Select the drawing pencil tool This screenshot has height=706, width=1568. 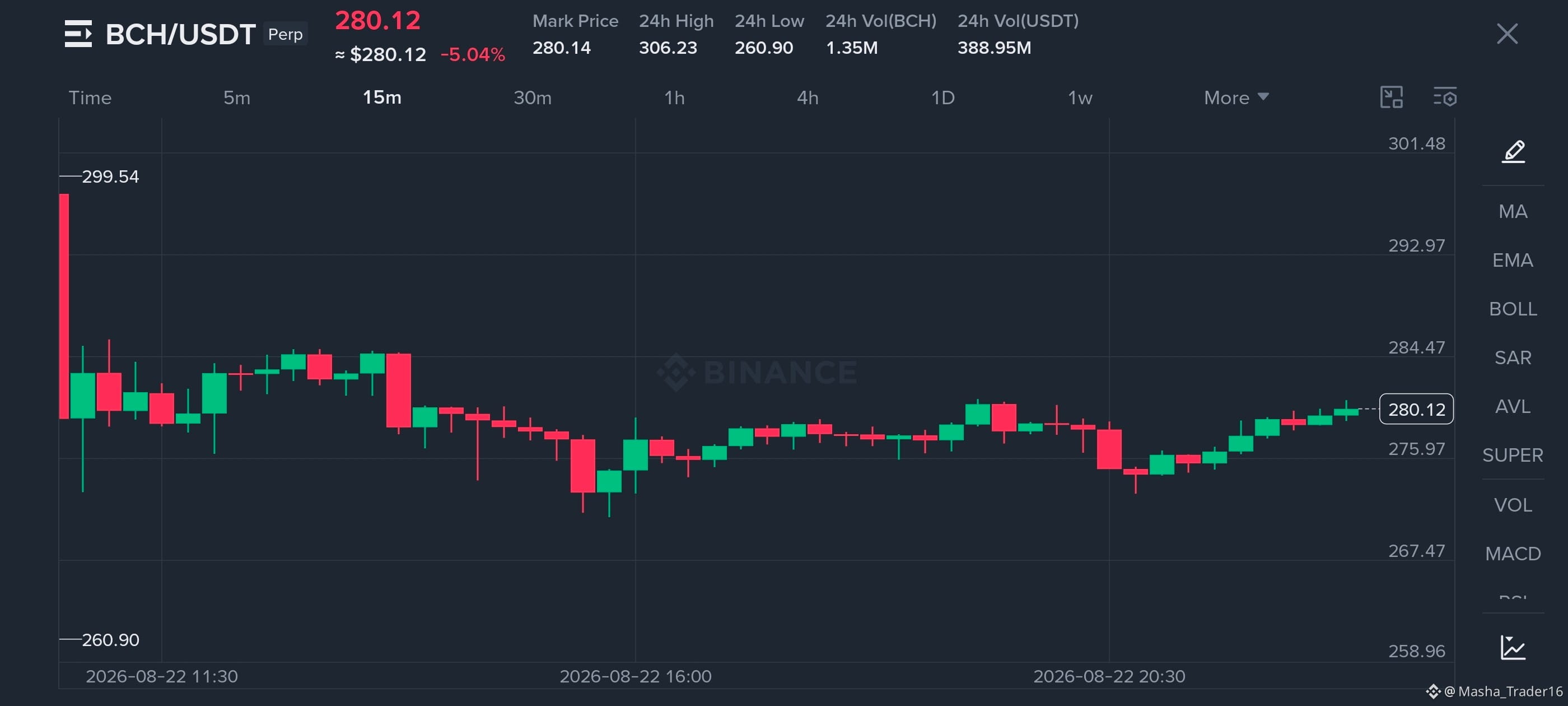click(1513, 151)
